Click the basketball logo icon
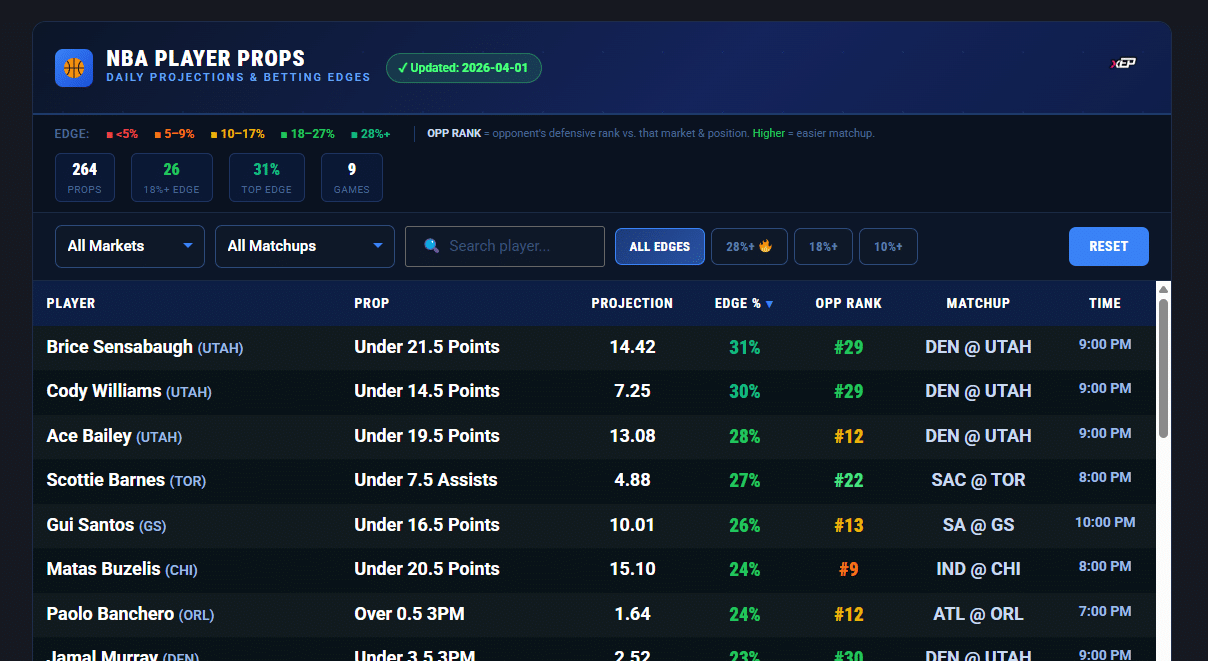The width and height of the screenshot is (1208, 661). (x=74, y=68)
